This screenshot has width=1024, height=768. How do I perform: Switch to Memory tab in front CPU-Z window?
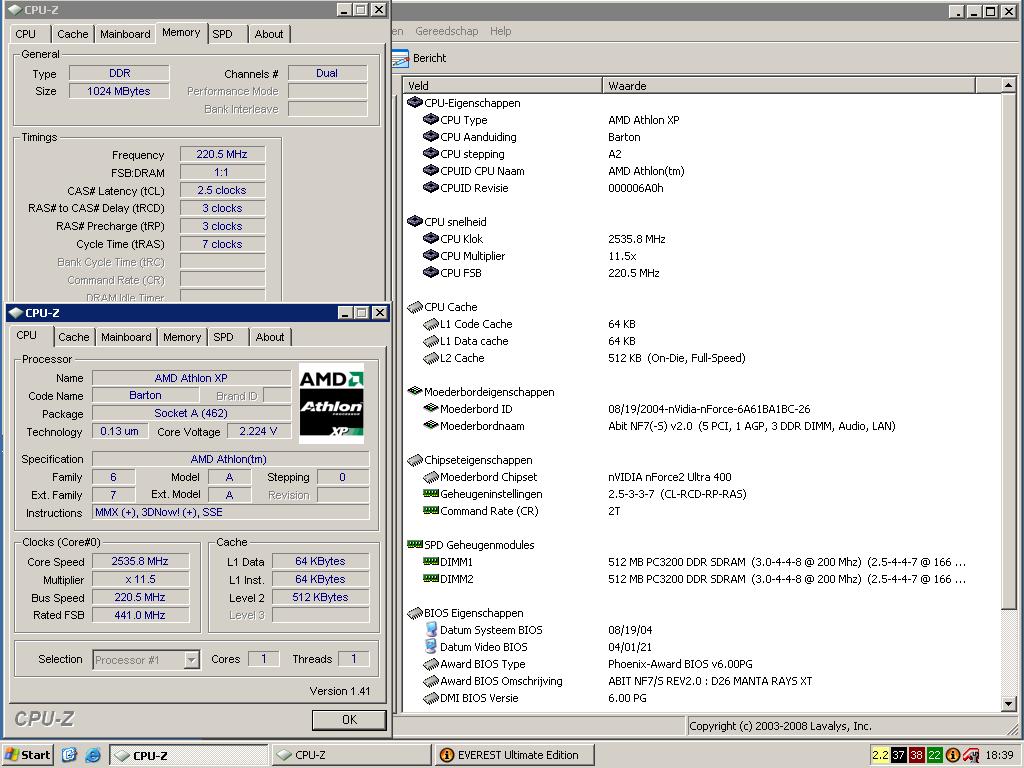182,338
